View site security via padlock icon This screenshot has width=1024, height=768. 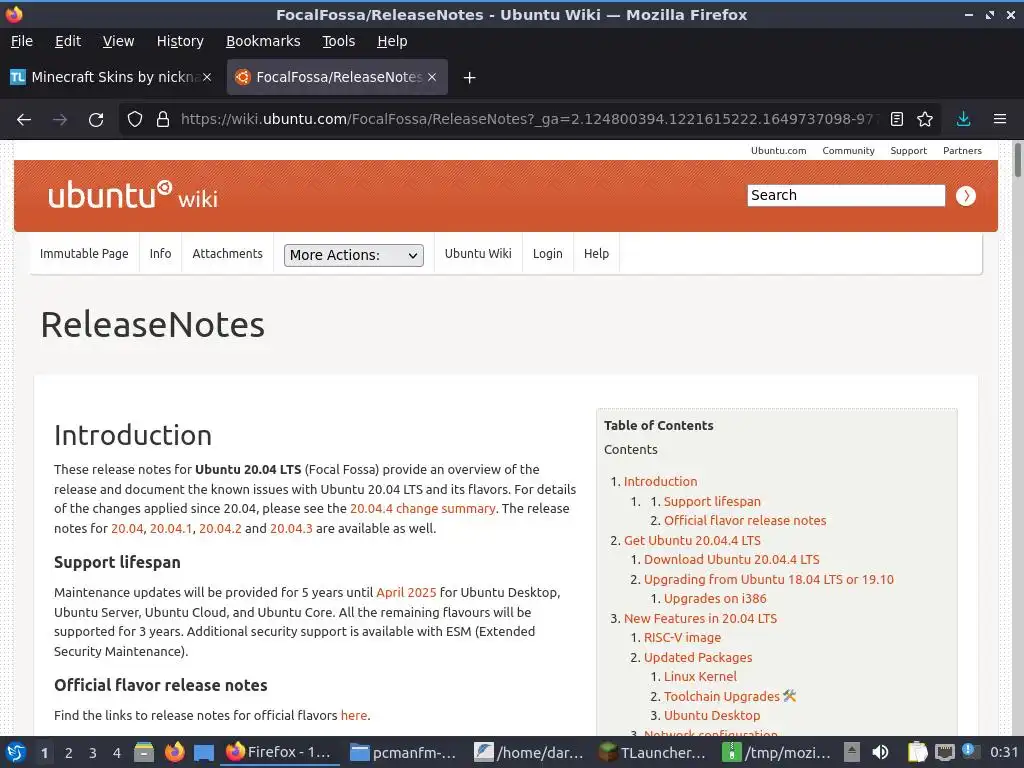163,120
